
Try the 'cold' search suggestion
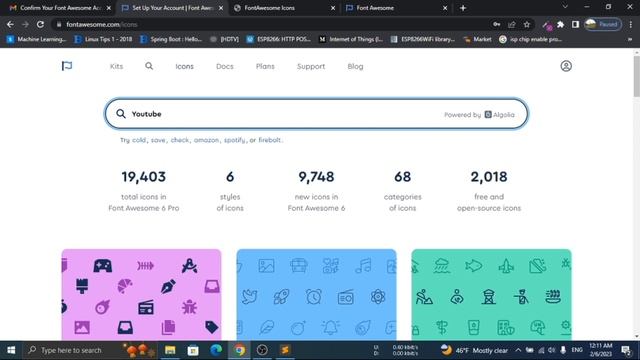139,140
